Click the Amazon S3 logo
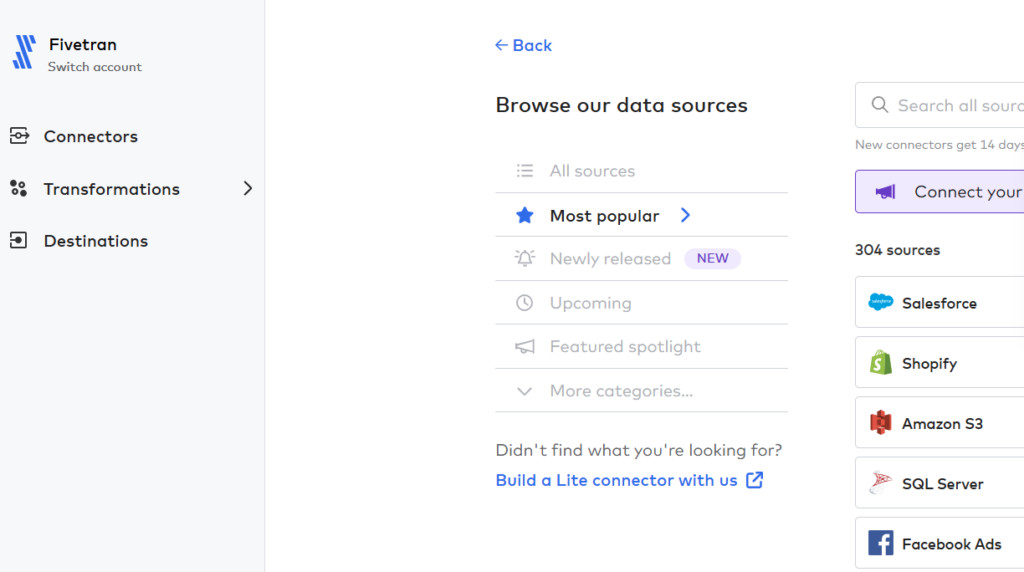The width and height of the screenshot is (1024, 572). click(x=880, y=422)
